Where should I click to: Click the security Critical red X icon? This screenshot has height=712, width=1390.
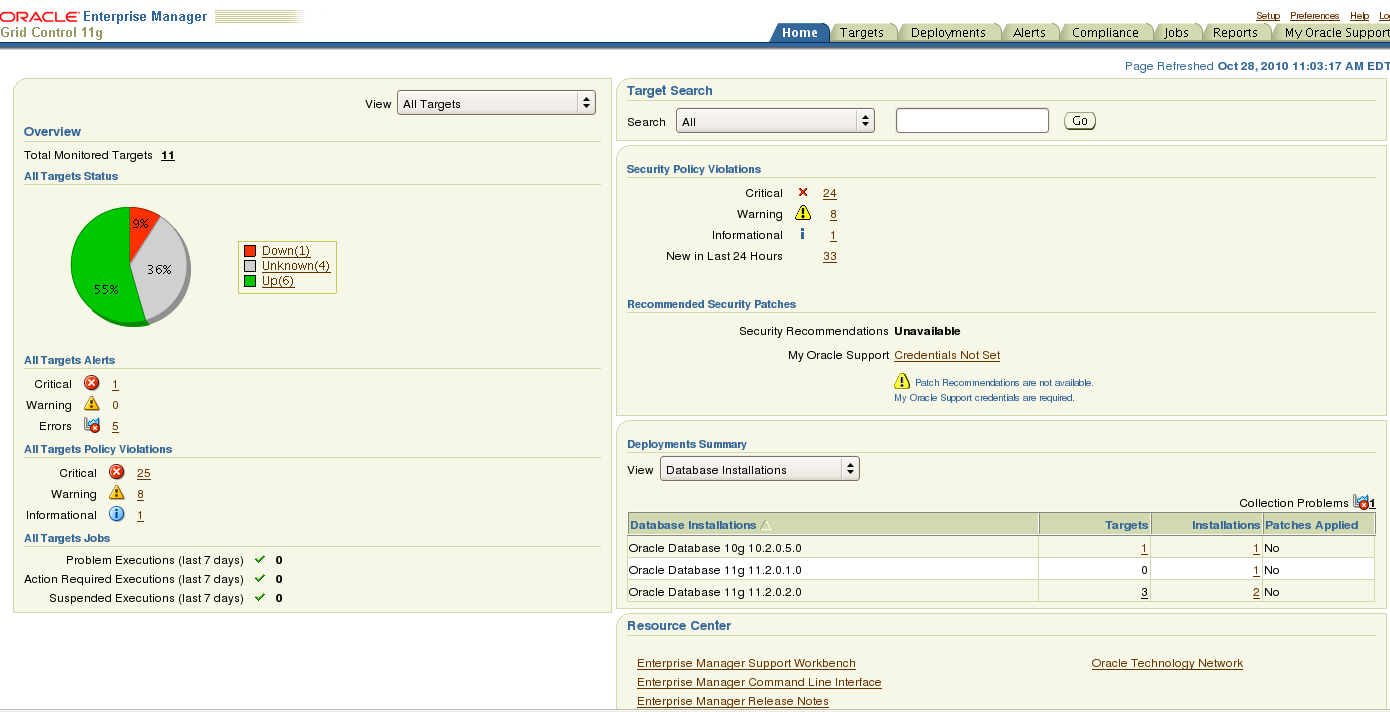(803, 192)
